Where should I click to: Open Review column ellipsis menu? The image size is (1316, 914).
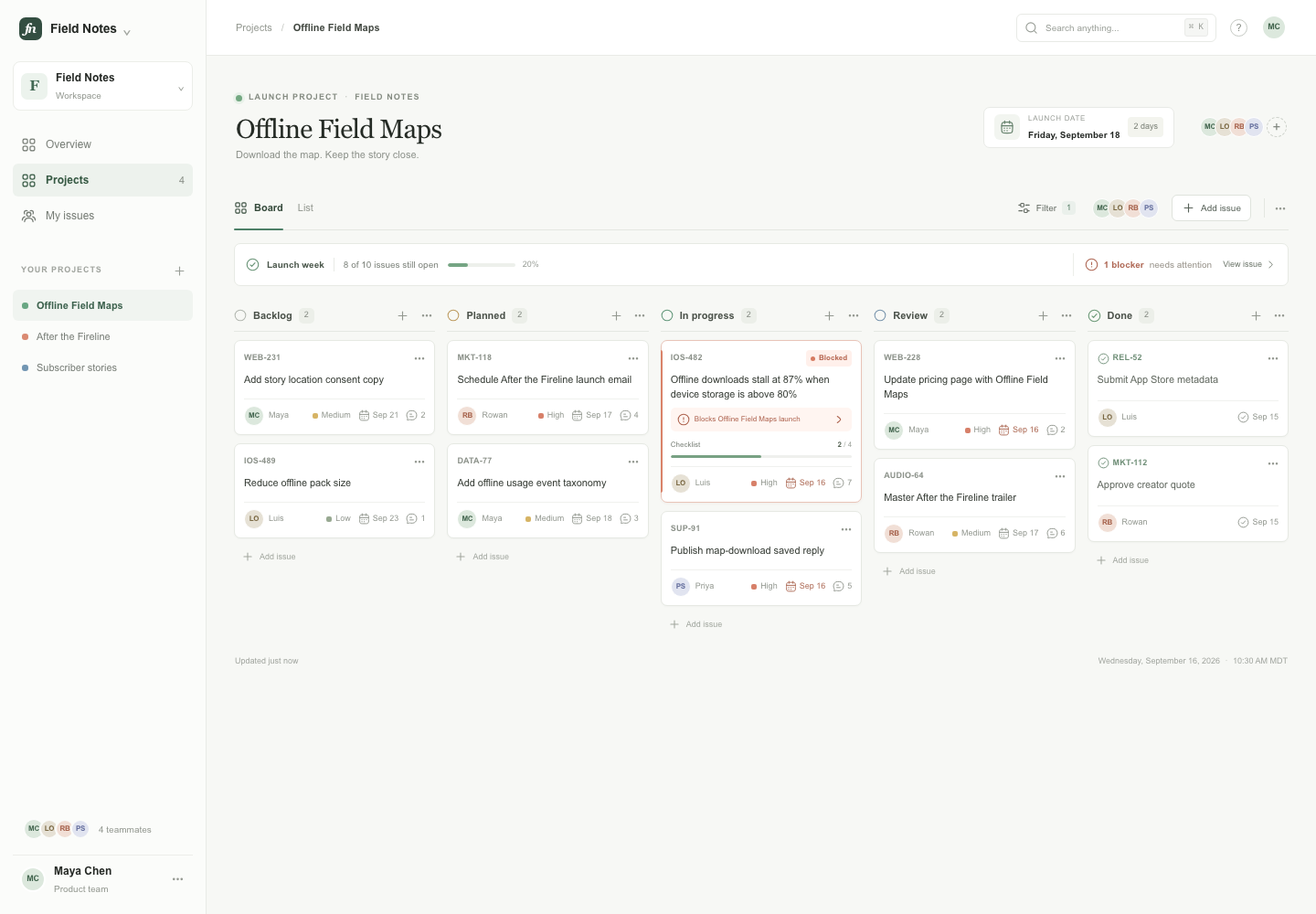(x=1067, y=315)
